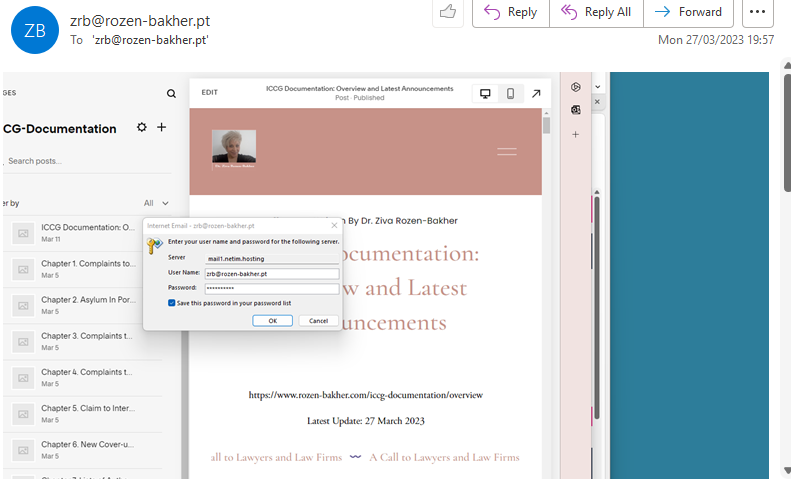
Task: Open the more actions ellipsis menu
Action: (757, 12)
